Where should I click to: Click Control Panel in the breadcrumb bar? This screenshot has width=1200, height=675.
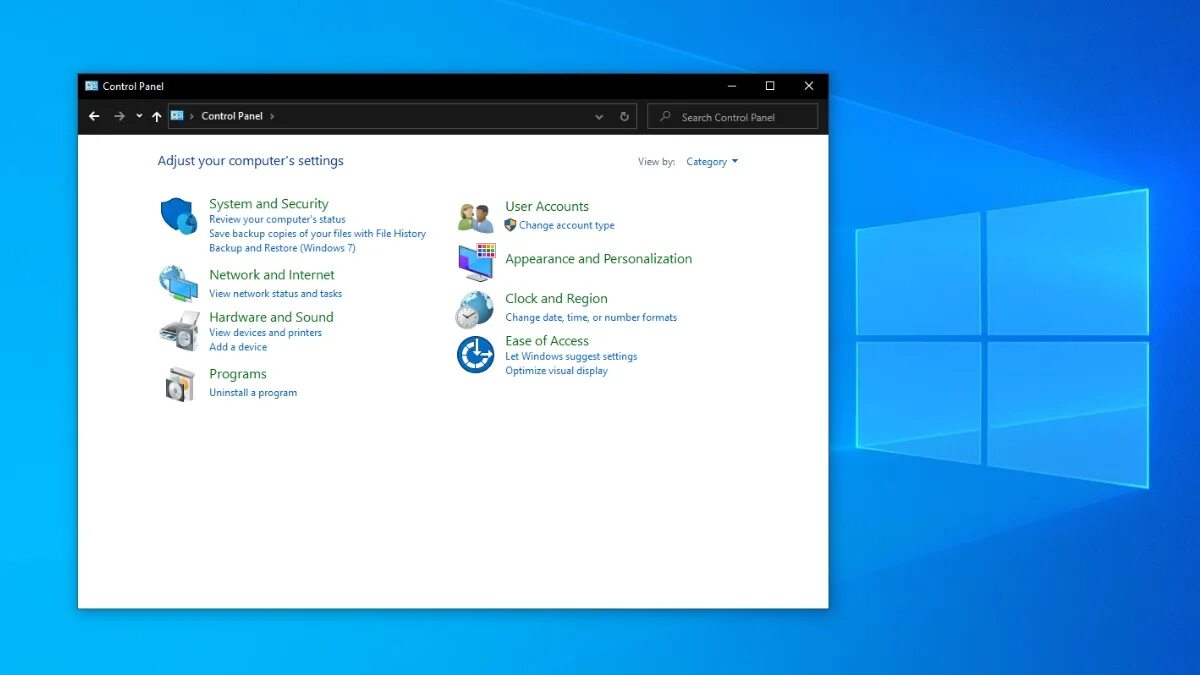(x=232, y=116)
